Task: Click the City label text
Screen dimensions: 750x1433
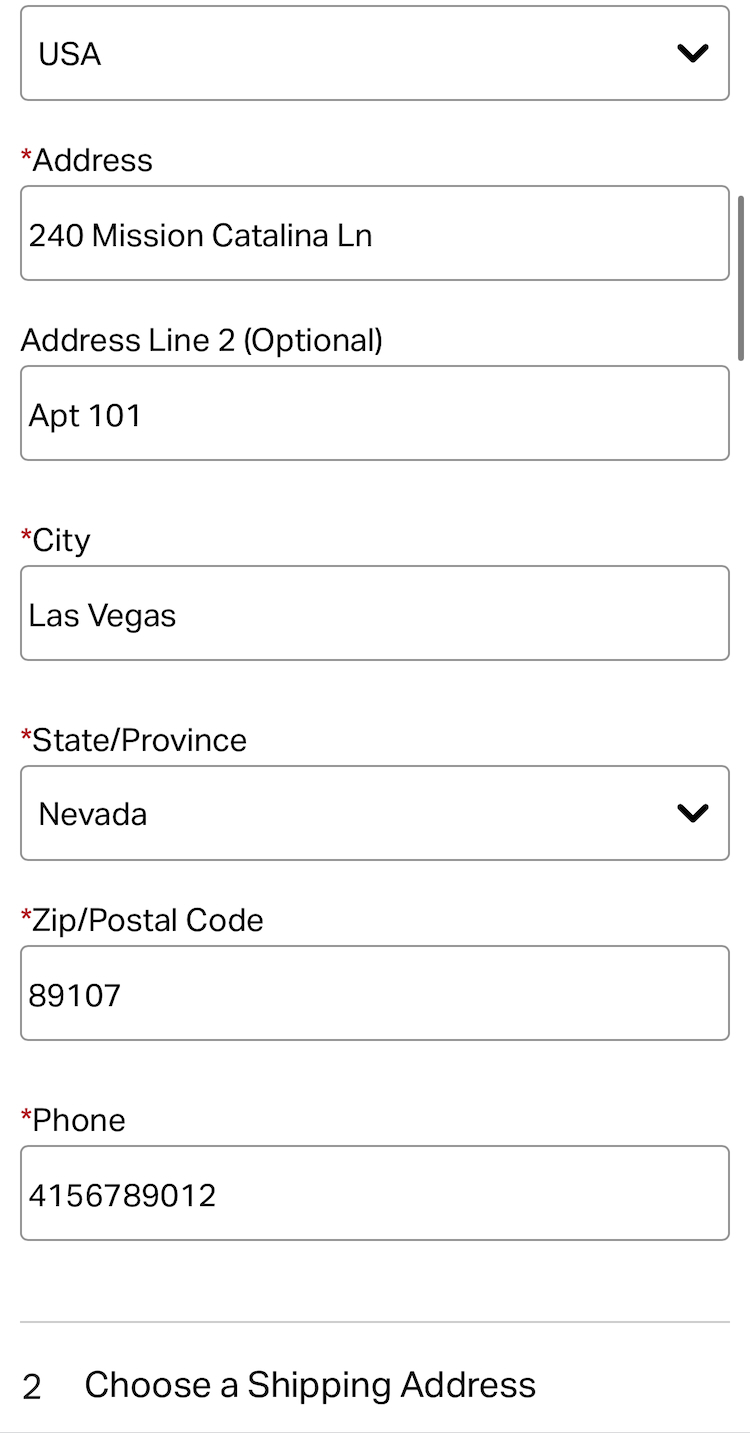Action: (x=62, y=540)
